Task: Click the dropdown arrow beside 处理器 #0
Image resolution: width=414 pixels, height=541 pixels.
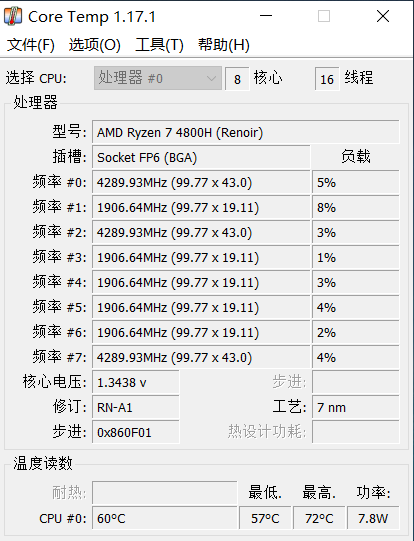Action: click(x=211, y=78)
